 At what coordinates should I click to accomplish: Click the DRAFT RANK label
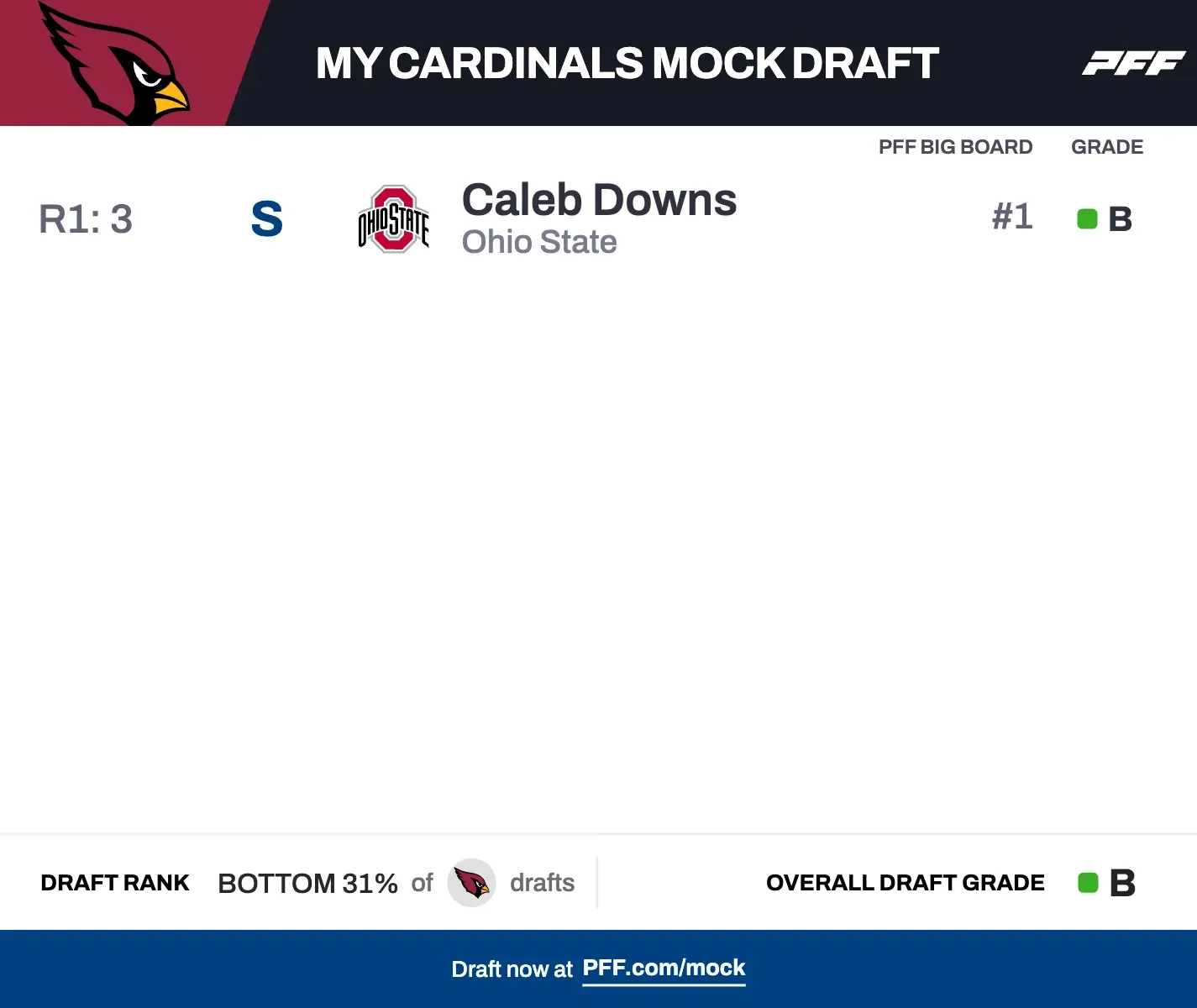115,883
